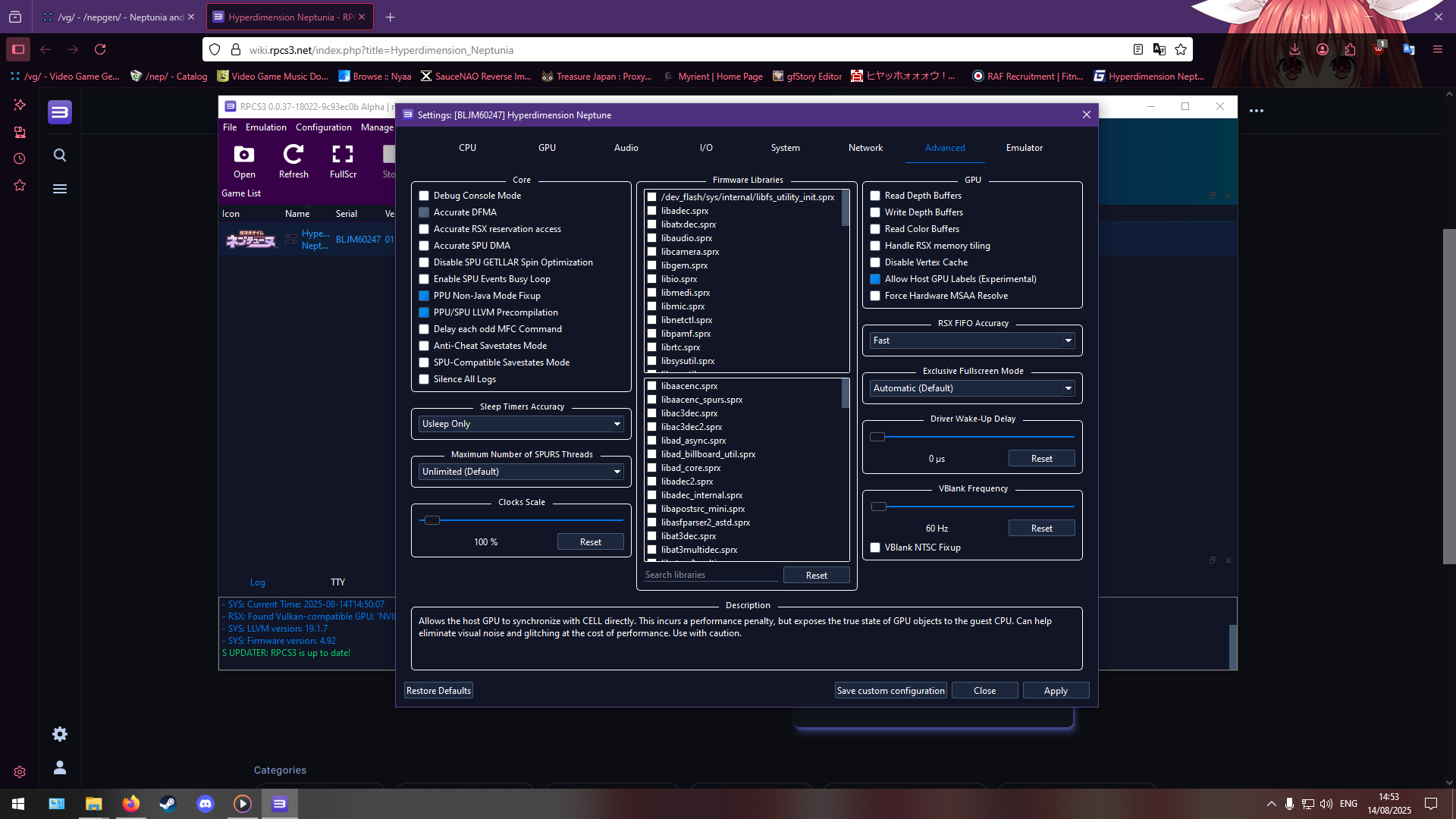Open the RSX FIFO Accuracy dropdown
The width and height of the screenshot is (1456, 819).
pyautogui.click(x=972, y=340)
